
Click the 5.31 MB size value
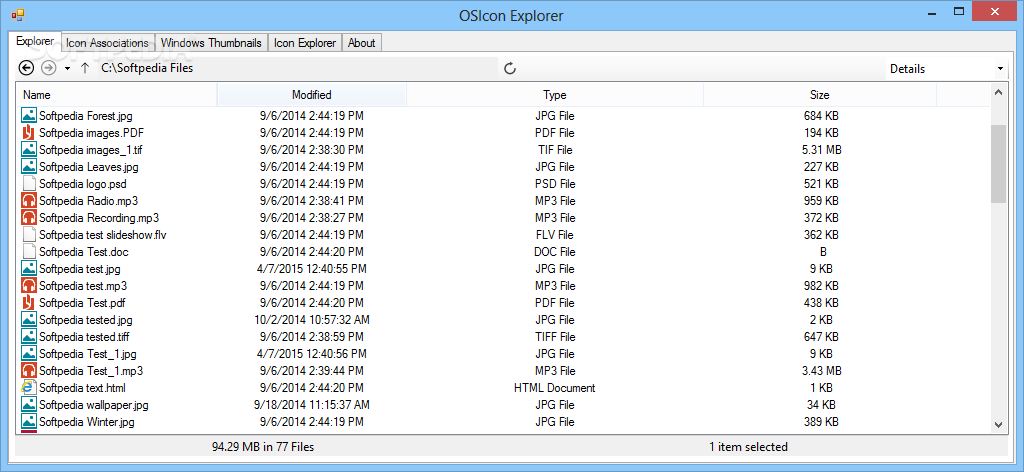(x=821, y=150)
